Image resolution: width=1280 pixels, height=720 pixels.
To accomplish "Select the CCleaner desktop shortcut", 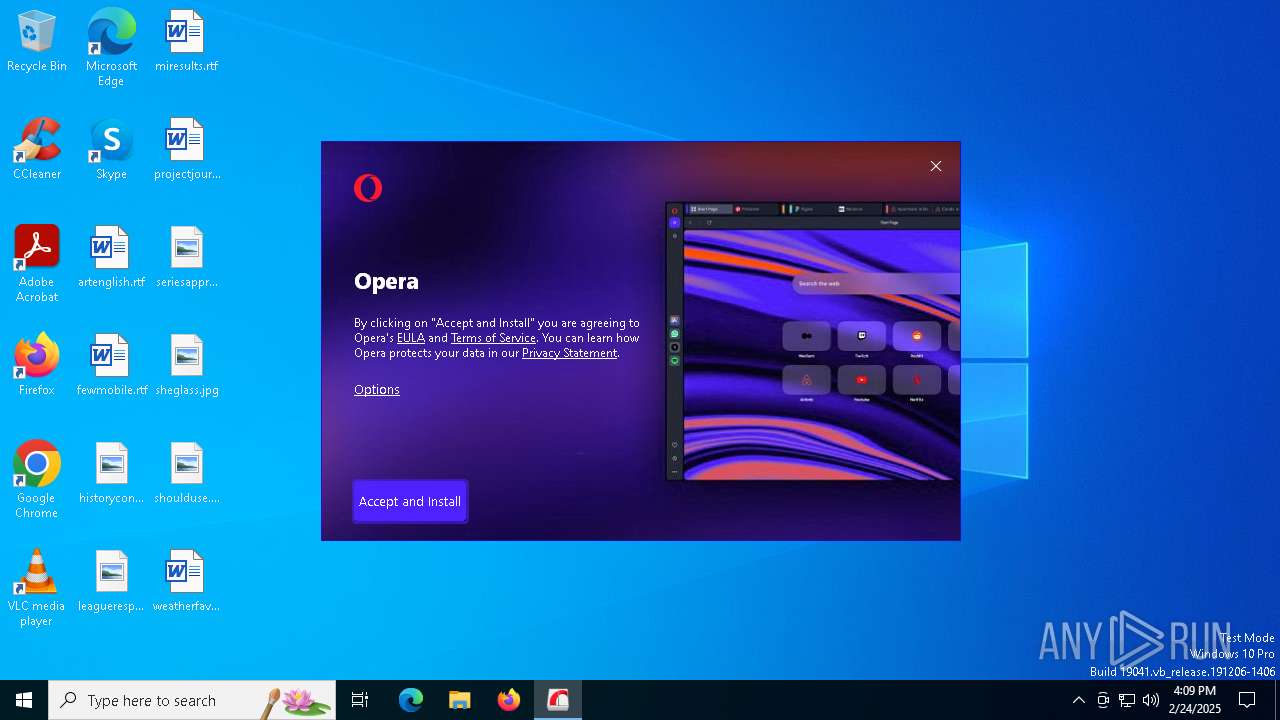I will point(37,150).
